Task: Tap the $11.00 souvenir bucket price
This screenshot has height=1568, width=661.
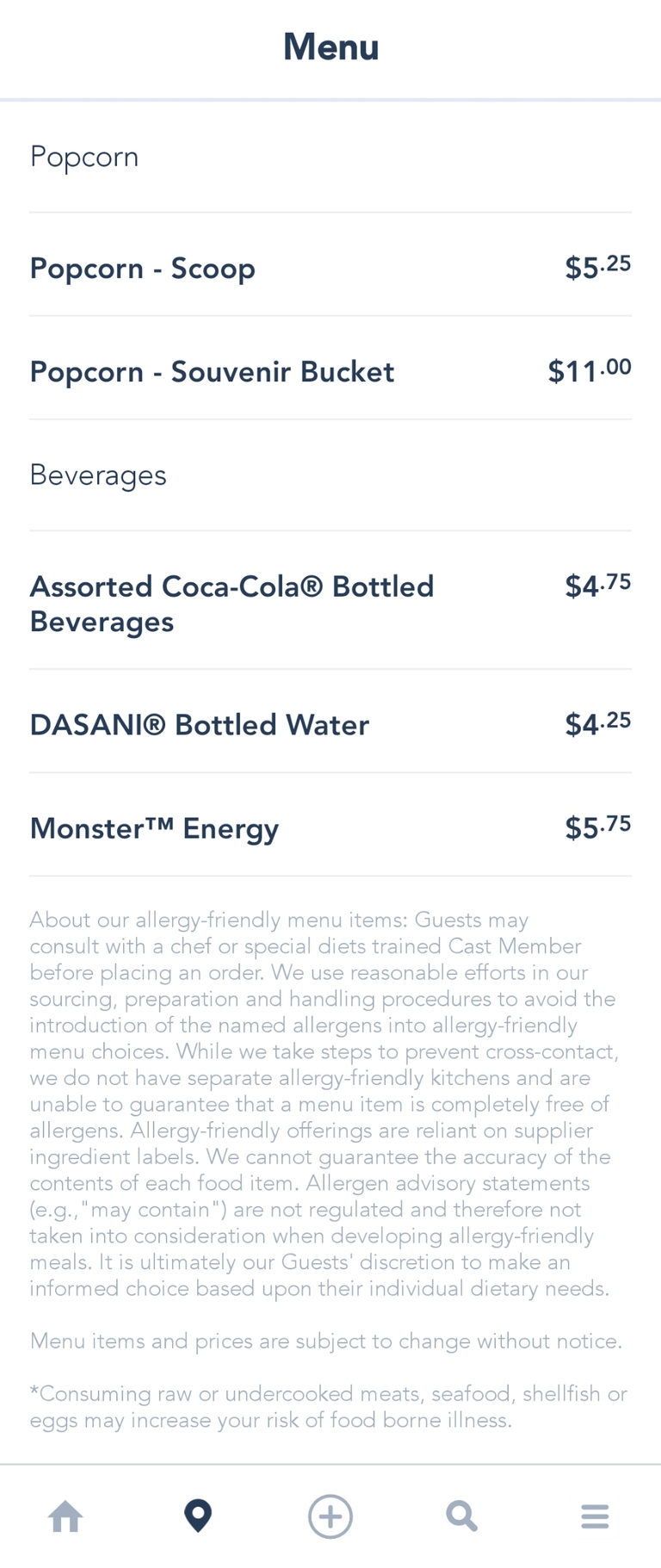Action: (x=590, y=371)
